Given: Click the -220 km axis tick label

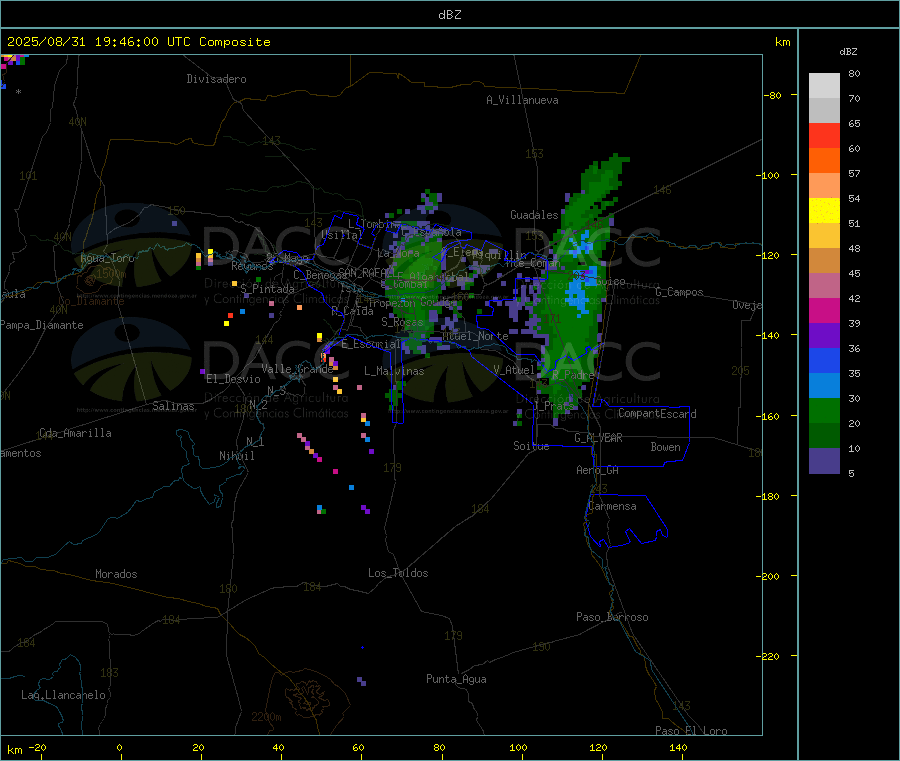Looking at the screenshot, I should [x=770, y=656].
